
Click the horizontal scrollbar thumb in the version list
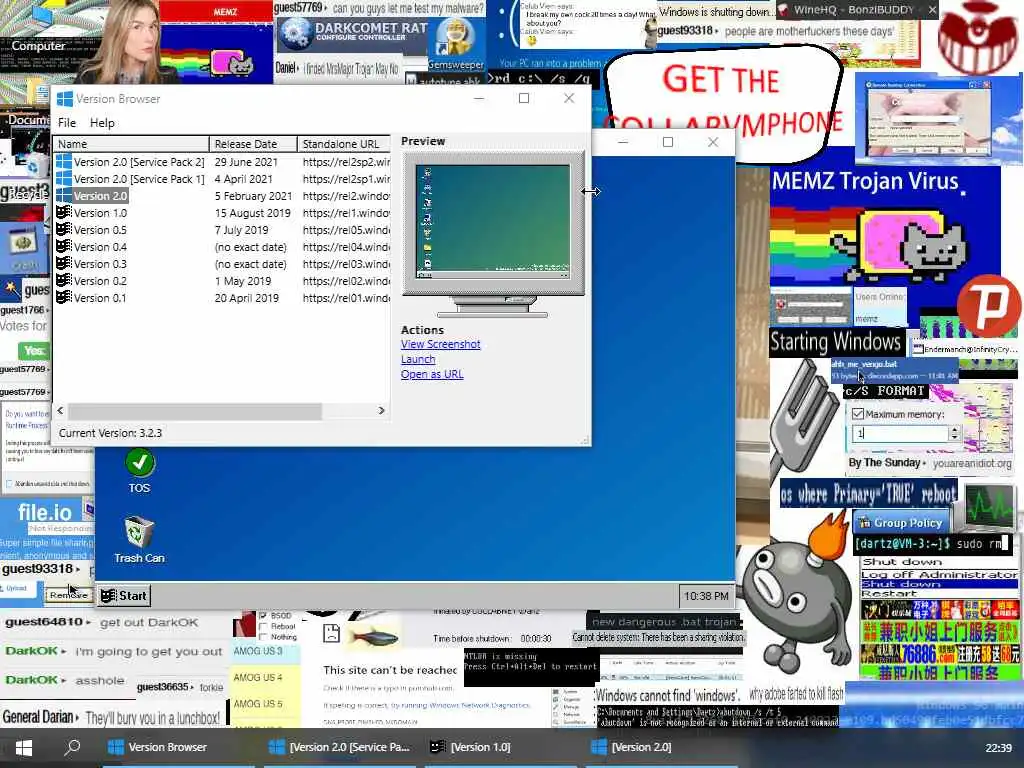195,411
